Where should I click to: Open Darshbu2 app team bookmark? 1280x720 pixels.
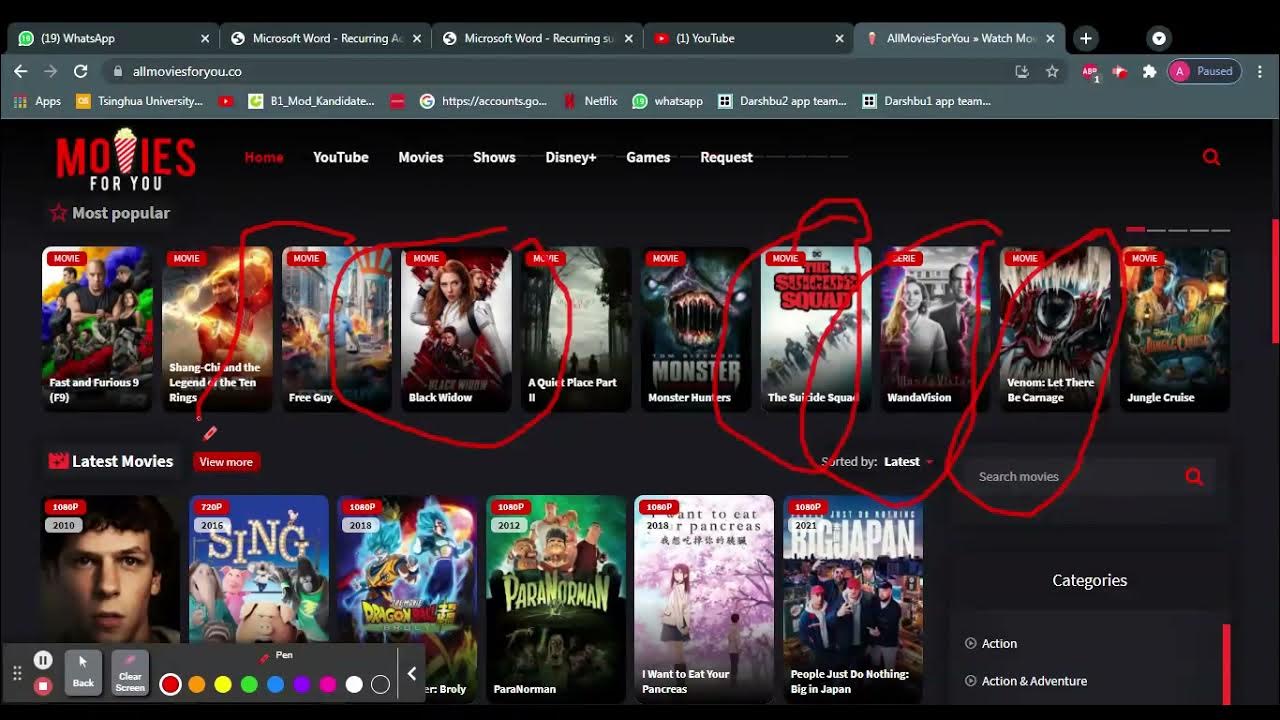[782, 101]
